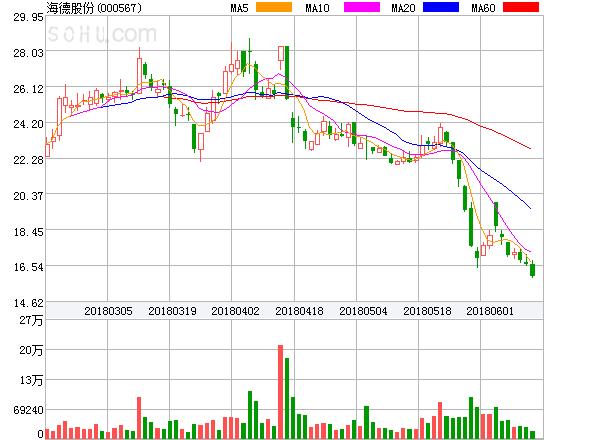Click the 20180518 date label
The image size is (600, 440).
(x=427, y=311)
